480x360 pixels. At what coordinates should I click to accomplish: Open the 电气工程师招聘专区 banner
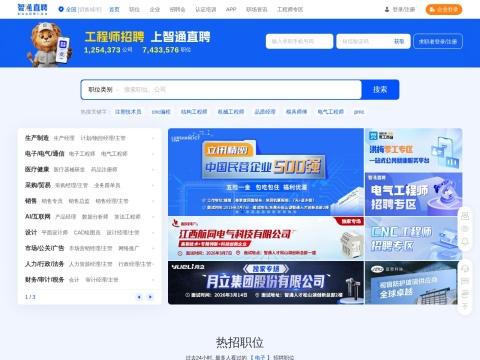(414, 194)
